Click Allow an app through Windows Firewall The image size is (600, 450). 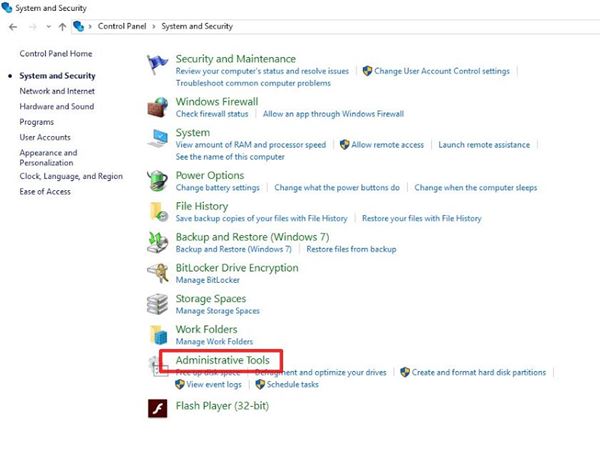click(333, 114)
